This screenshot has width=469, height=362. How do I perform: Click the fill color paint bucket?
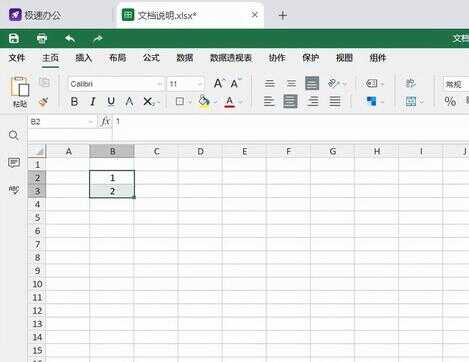pyautogui.click(x=204, y=101)
